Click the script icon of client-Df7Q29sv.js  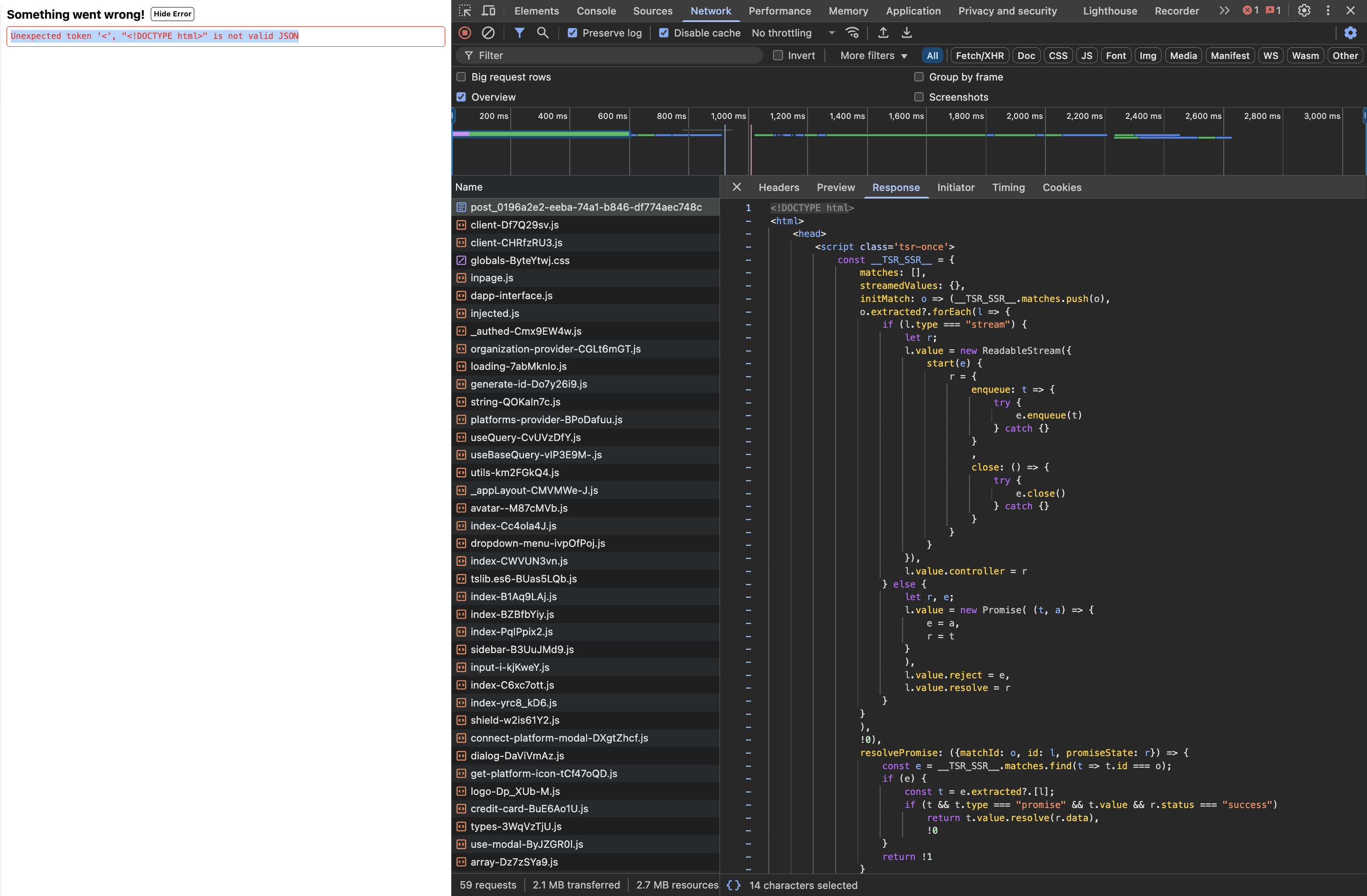tap(461, 225)
